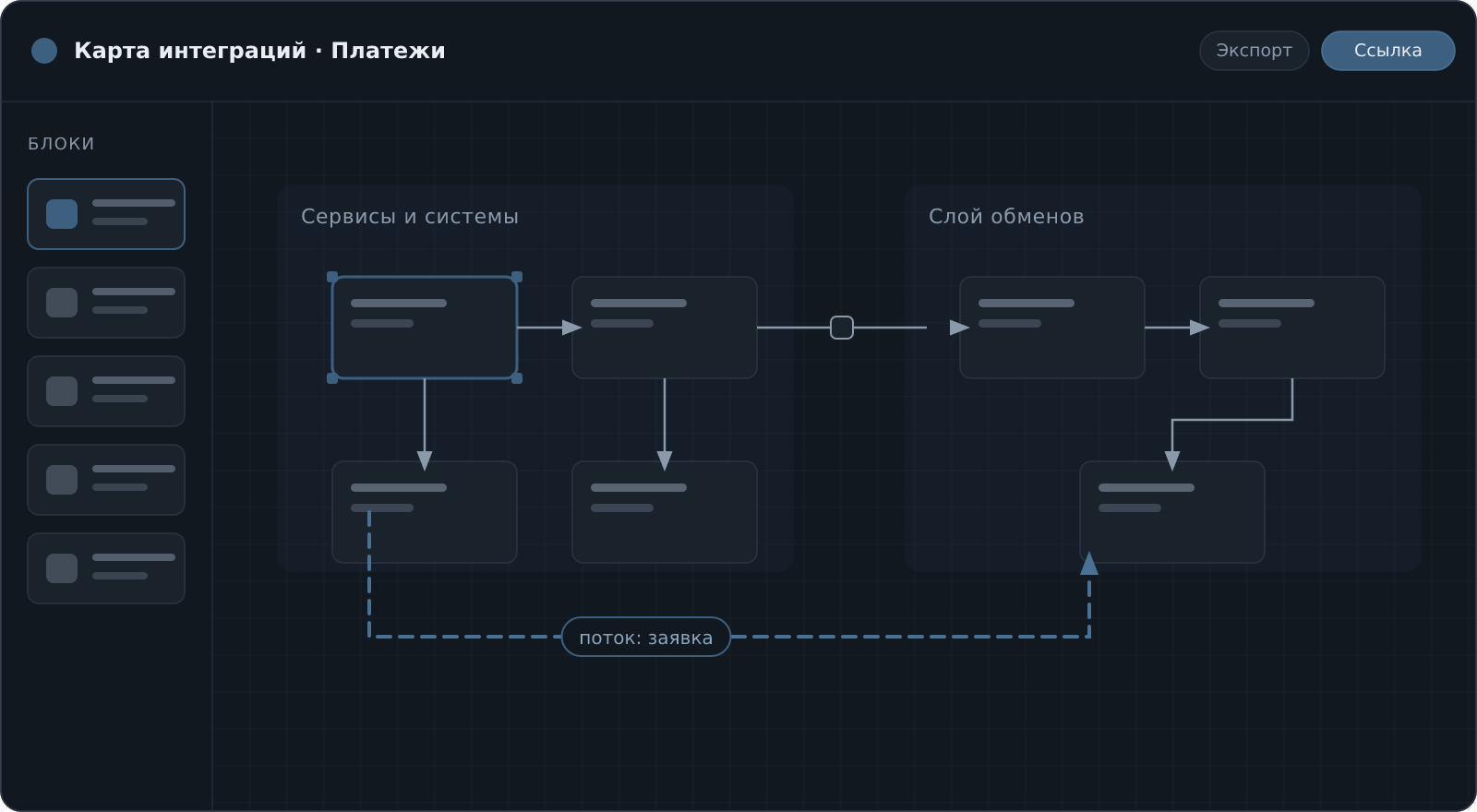Grab the top-left resize handle of selected node
The image size is (1477, 812).
click(332, 277)
